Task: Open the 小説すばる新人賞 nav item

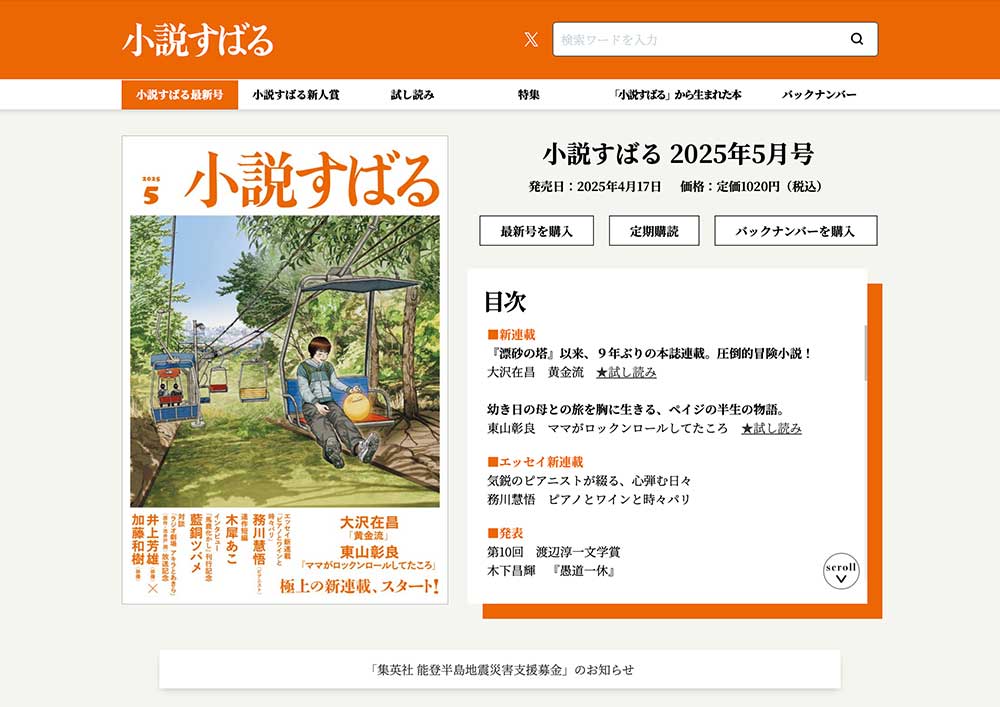Action: [296, 95]
